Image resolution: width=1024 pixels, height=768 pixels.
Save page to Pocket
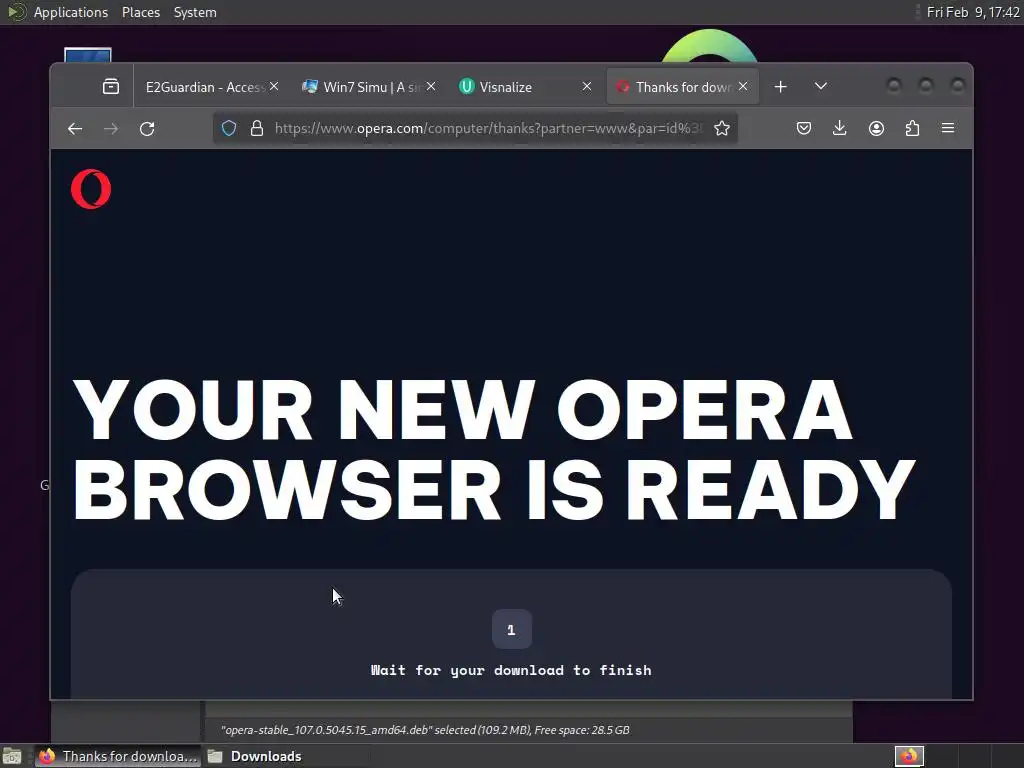click(x=804, y=129)
